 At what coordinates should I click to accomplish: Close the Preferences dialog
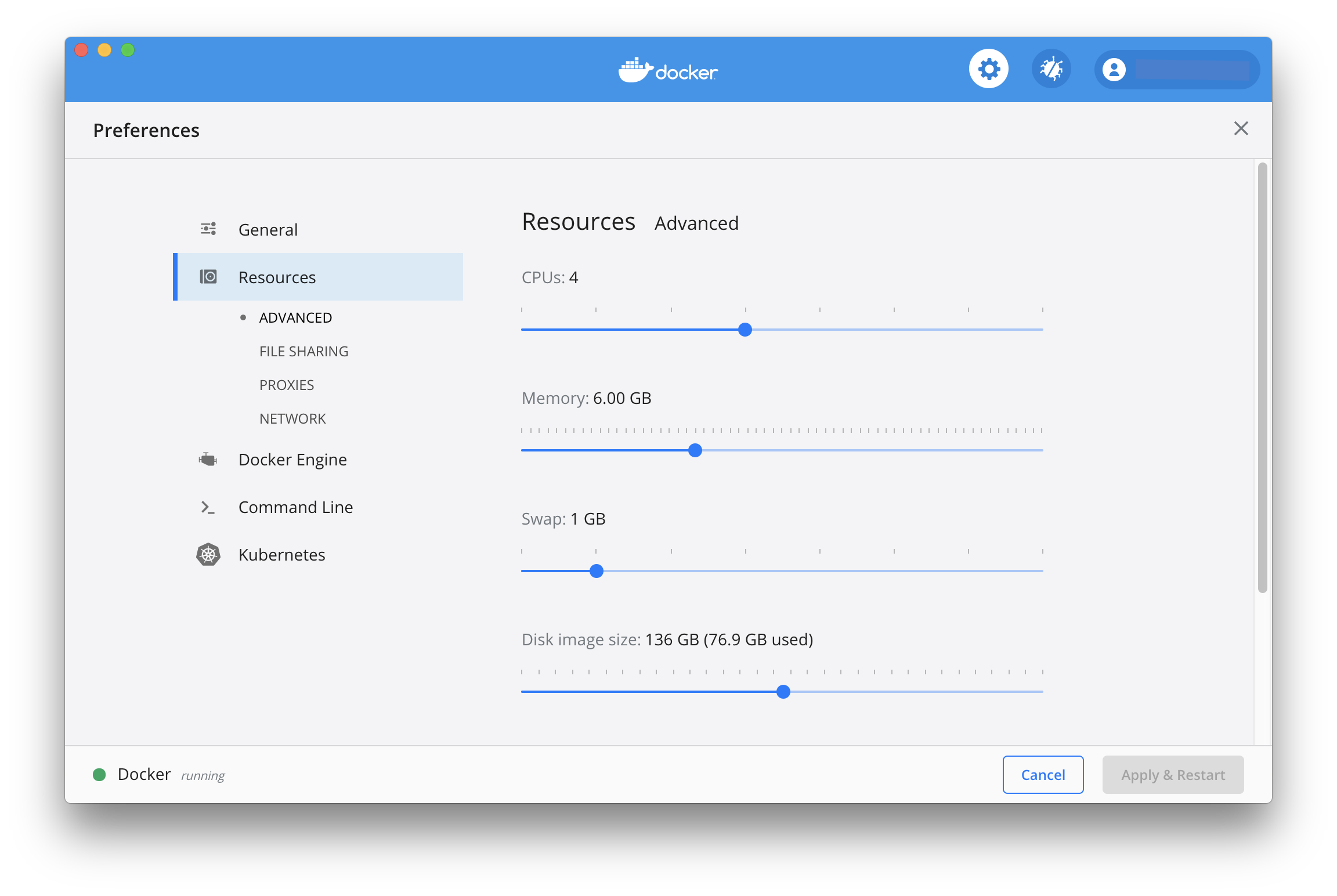1241,129
